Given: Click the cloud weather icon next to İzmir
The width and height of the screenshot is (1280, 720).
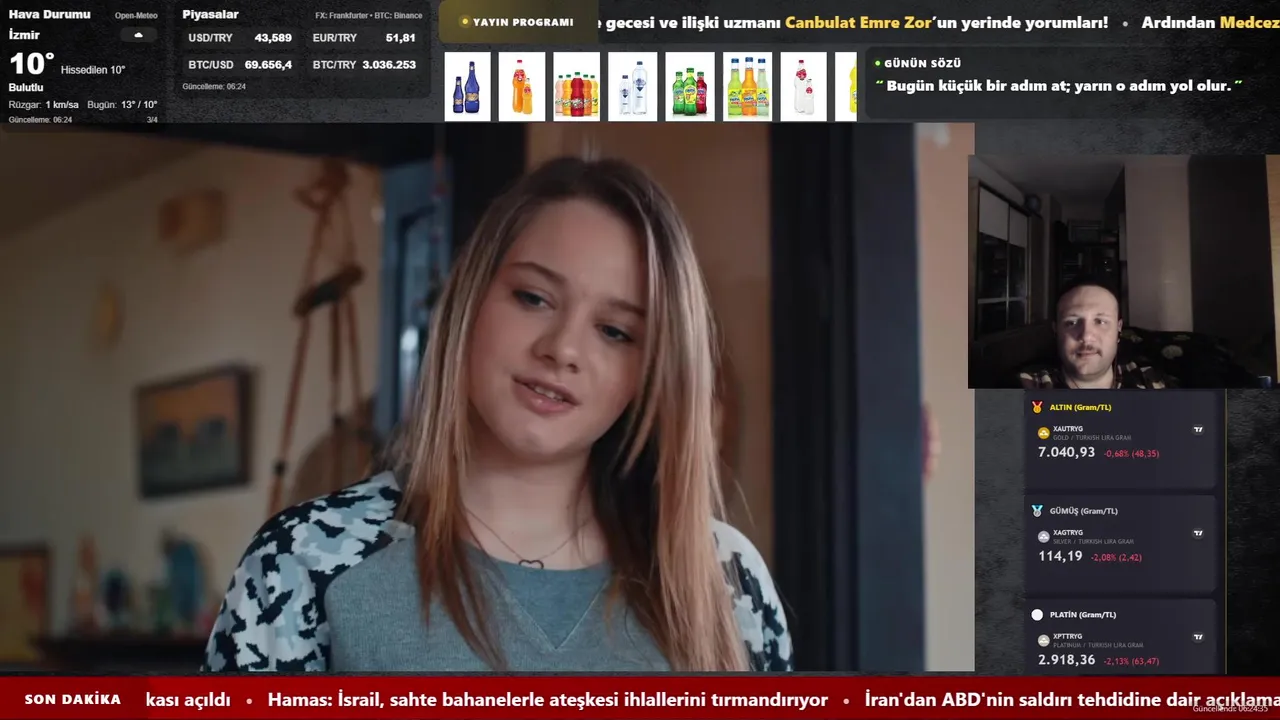Looking at the screenshot, I should tap(138, 35).
